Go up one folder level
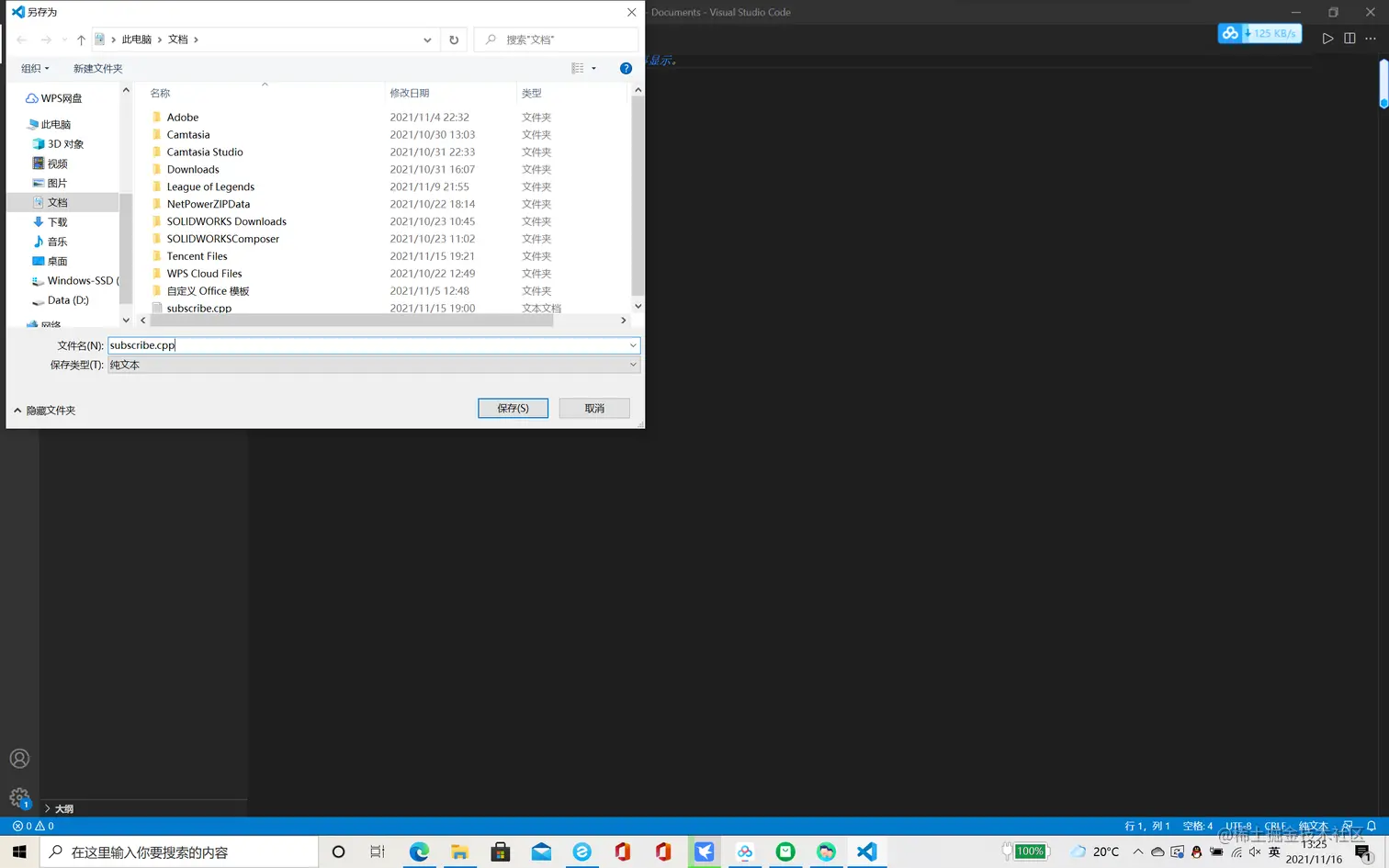The width and height of the screenshot is (1389, 868). click(x=81, y=39)
